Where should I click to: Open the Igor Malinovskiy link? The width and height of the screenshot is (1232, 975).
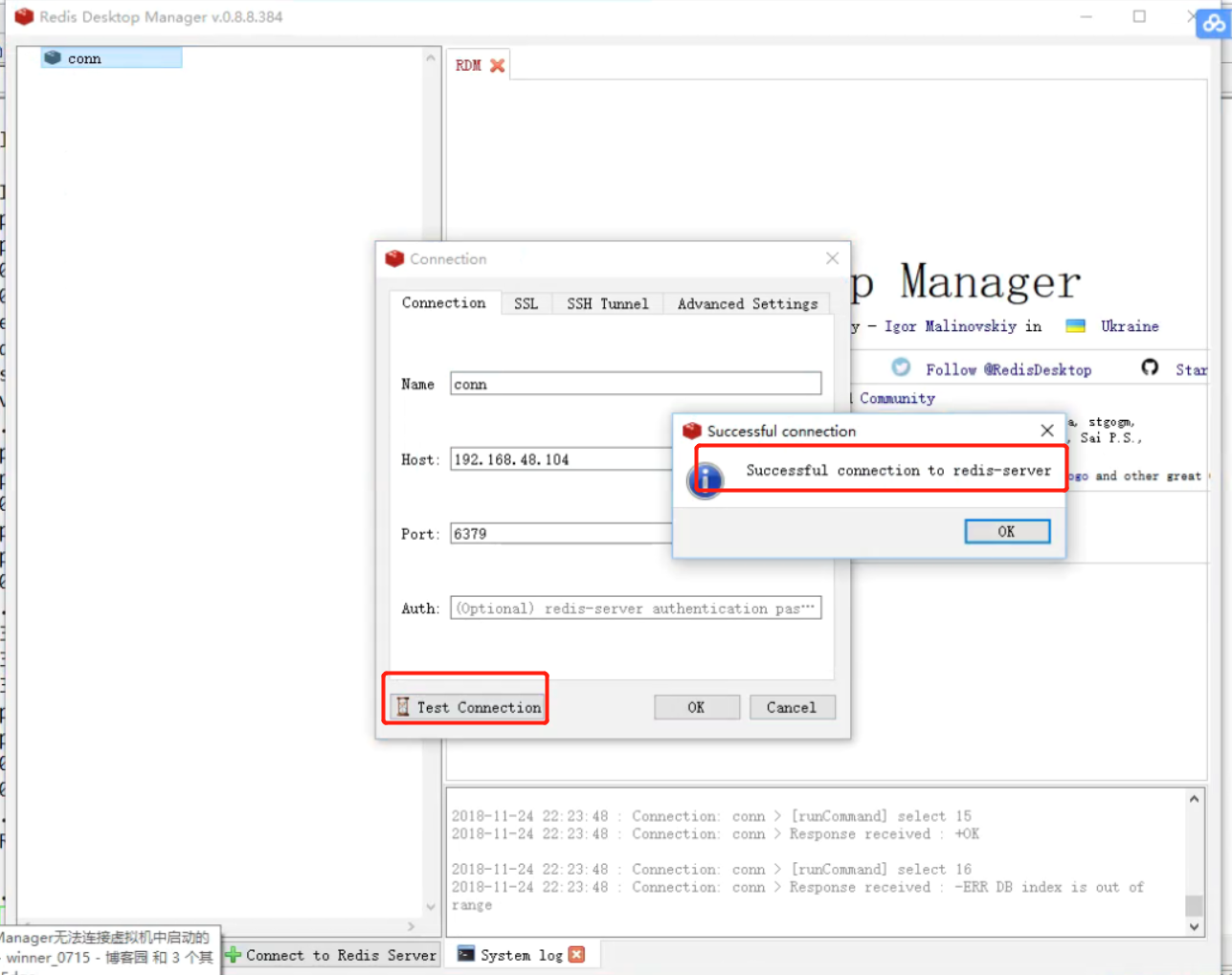[x=951, y=326]
